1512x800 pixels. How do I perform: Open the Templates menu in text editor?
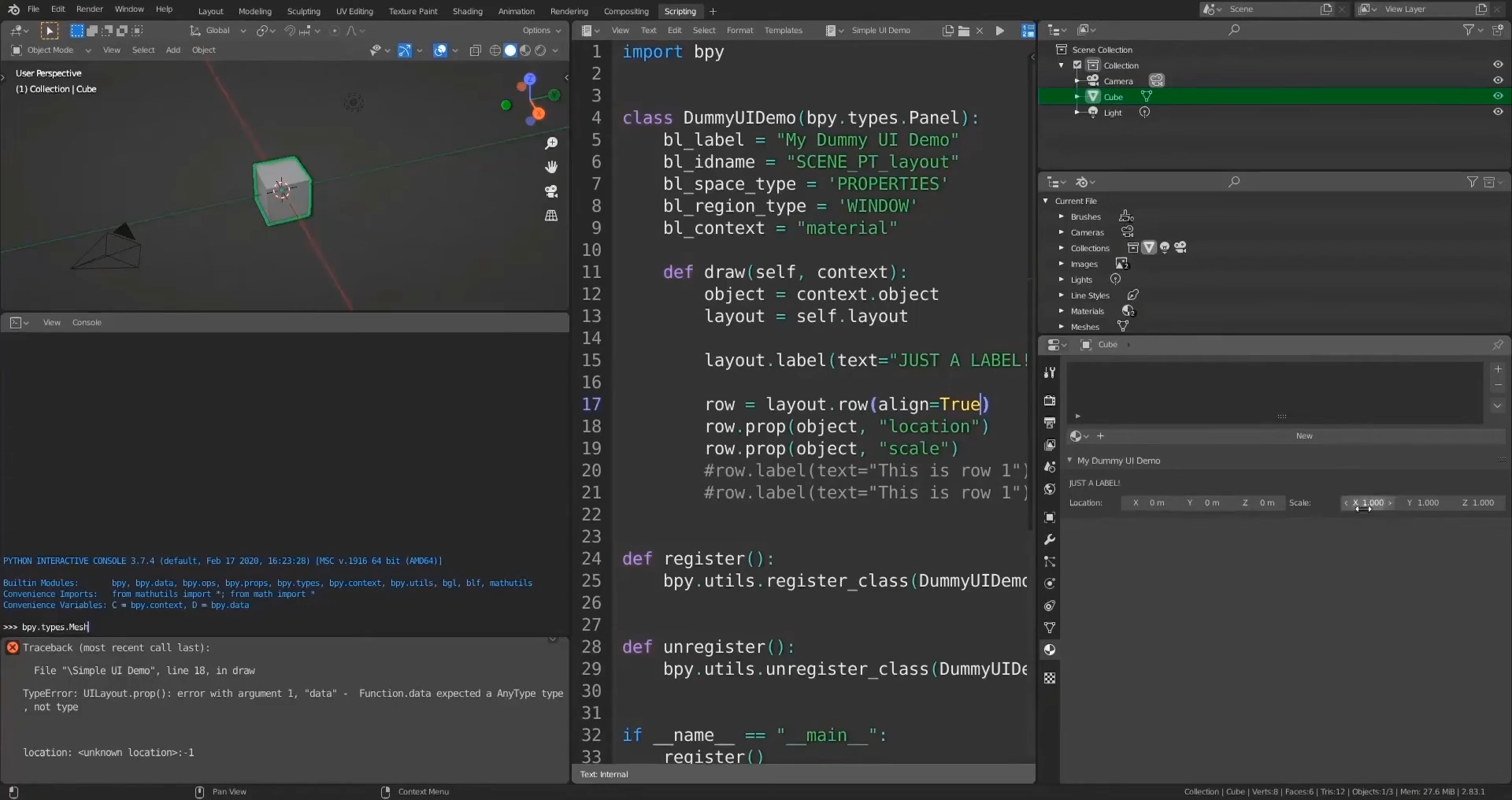click(783, 31)
